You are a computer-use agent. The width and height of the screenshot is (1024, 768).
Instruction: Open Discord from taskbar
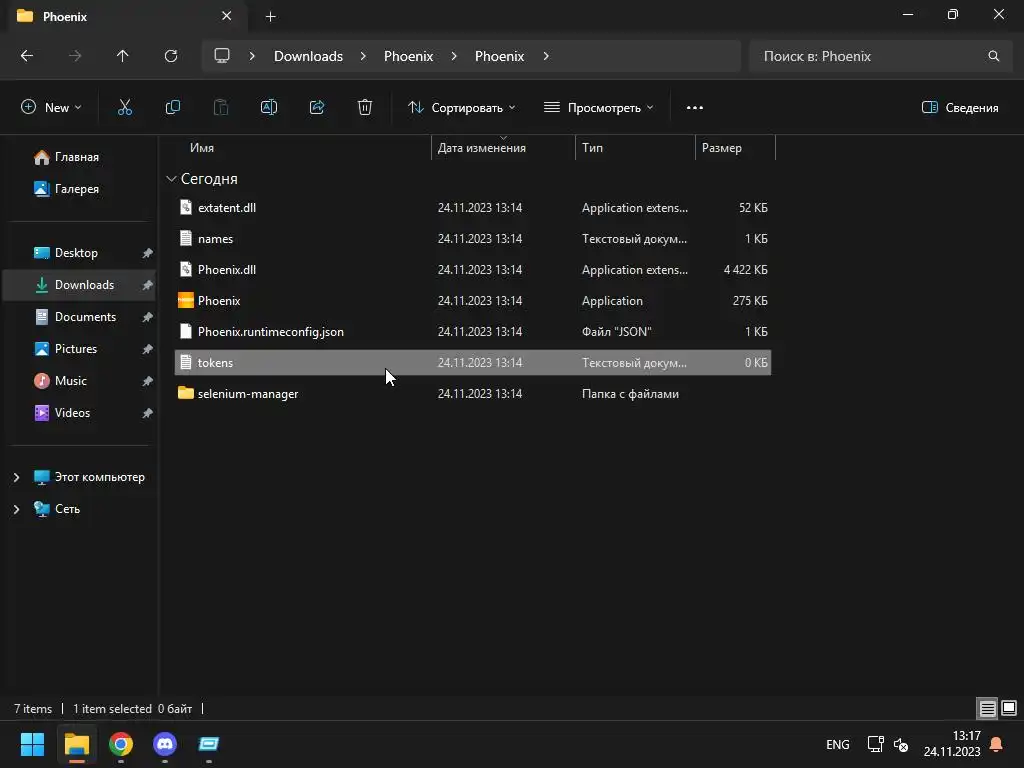click(165, 744)
